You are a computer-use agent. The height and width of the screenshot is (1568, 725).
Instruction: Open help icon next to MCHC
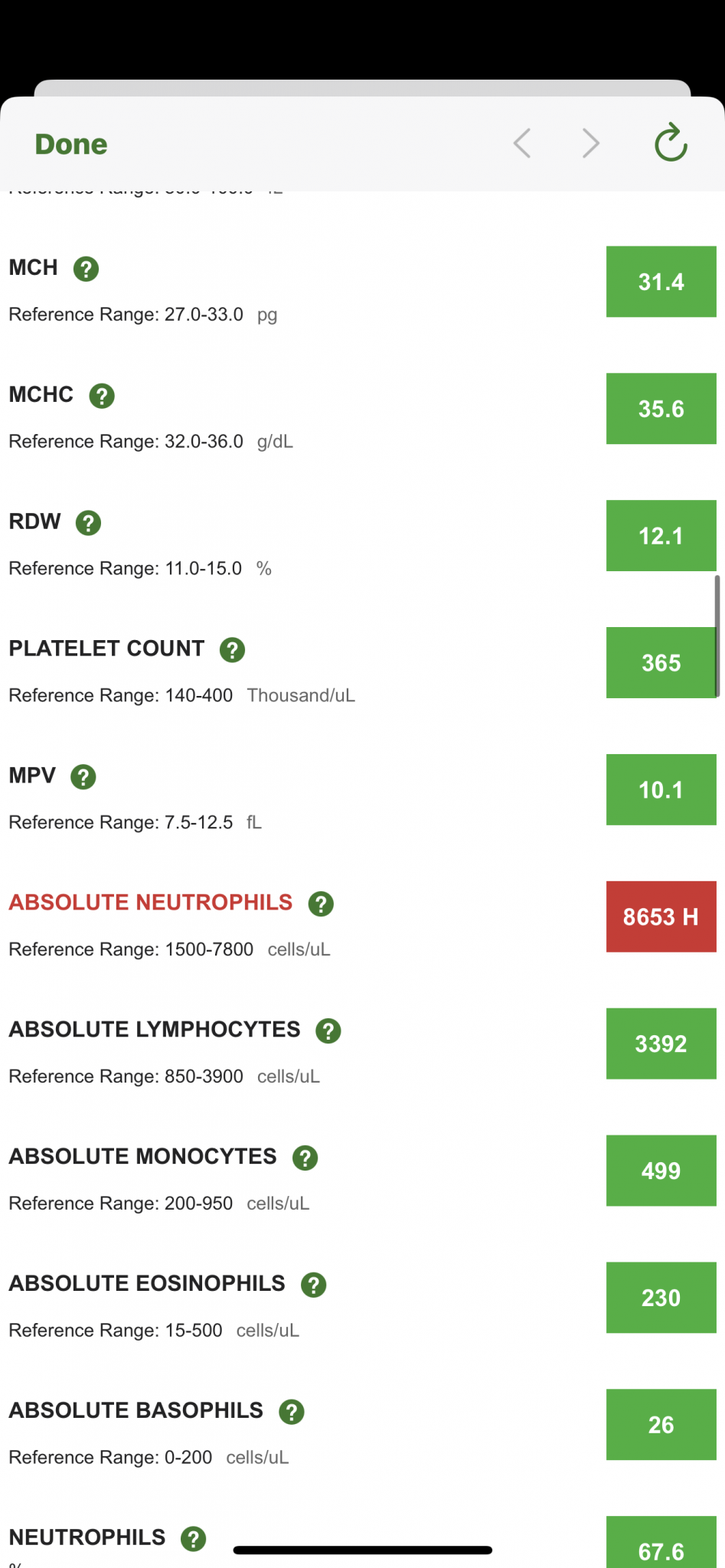tap(102, 396)
